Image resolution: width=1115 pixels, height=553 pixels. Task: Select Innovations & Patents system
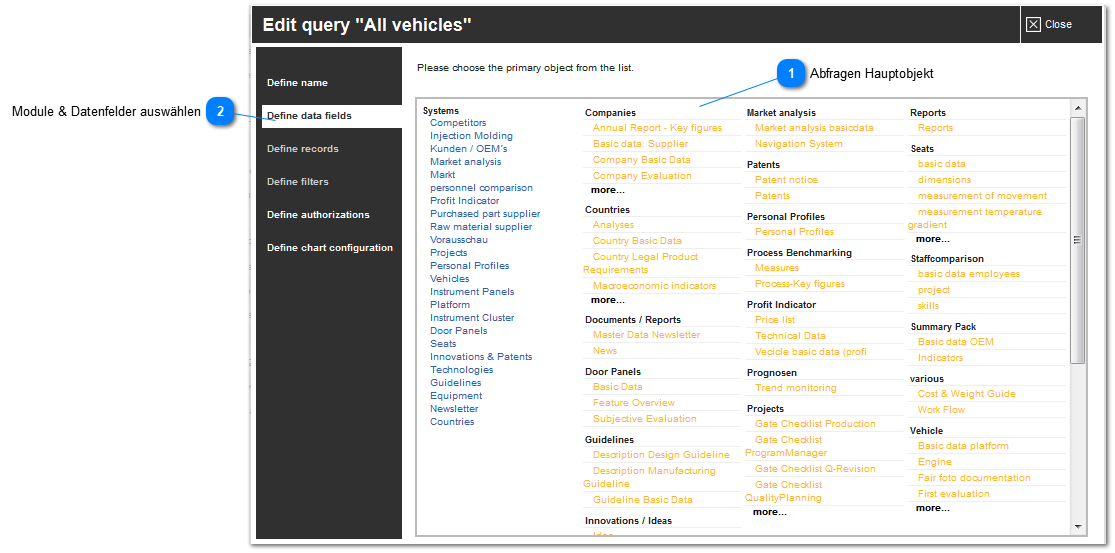coord(481,357)
